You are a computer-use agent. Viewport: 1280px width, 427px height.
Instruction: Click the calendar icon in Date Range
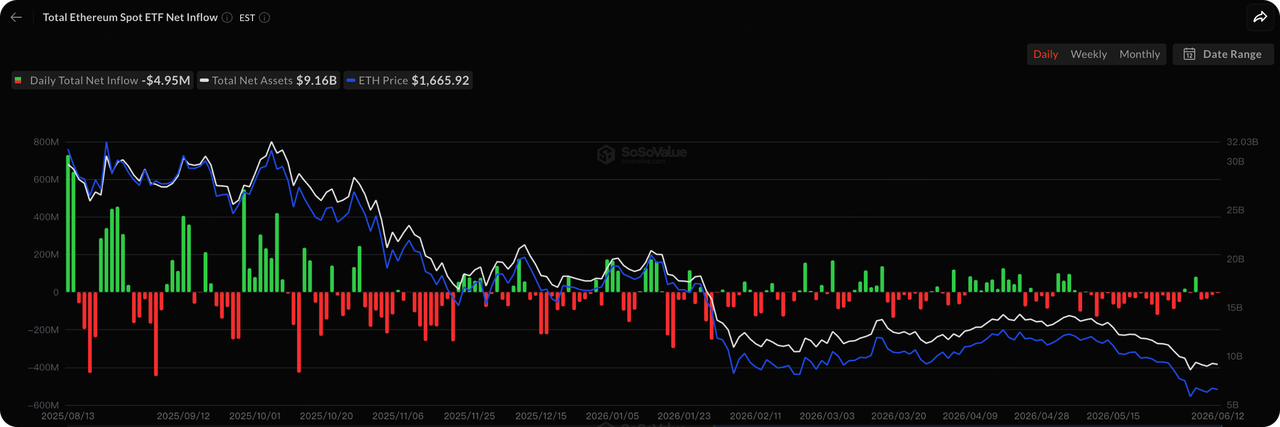click(1189, 54)
